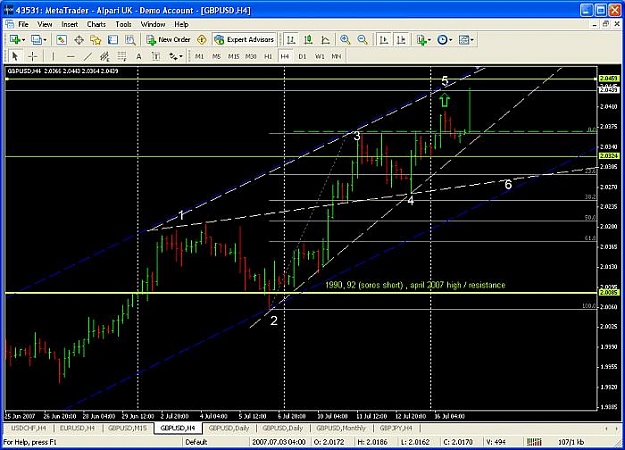Screen dimensions: 625x450
Task: Open the Tools menu
Action: 124,24
